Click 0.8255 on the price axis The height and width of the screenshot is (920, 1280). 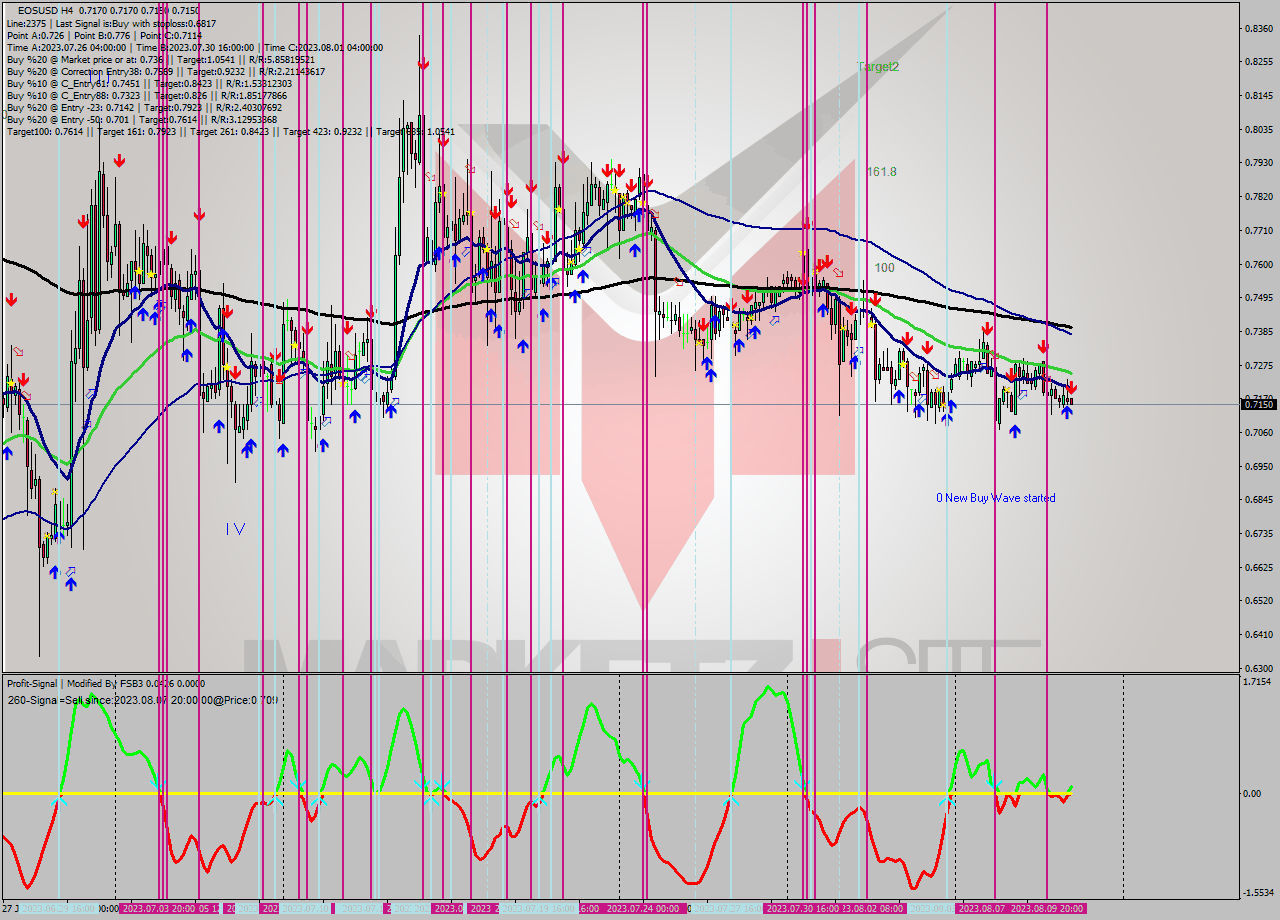pos(1258,62)
